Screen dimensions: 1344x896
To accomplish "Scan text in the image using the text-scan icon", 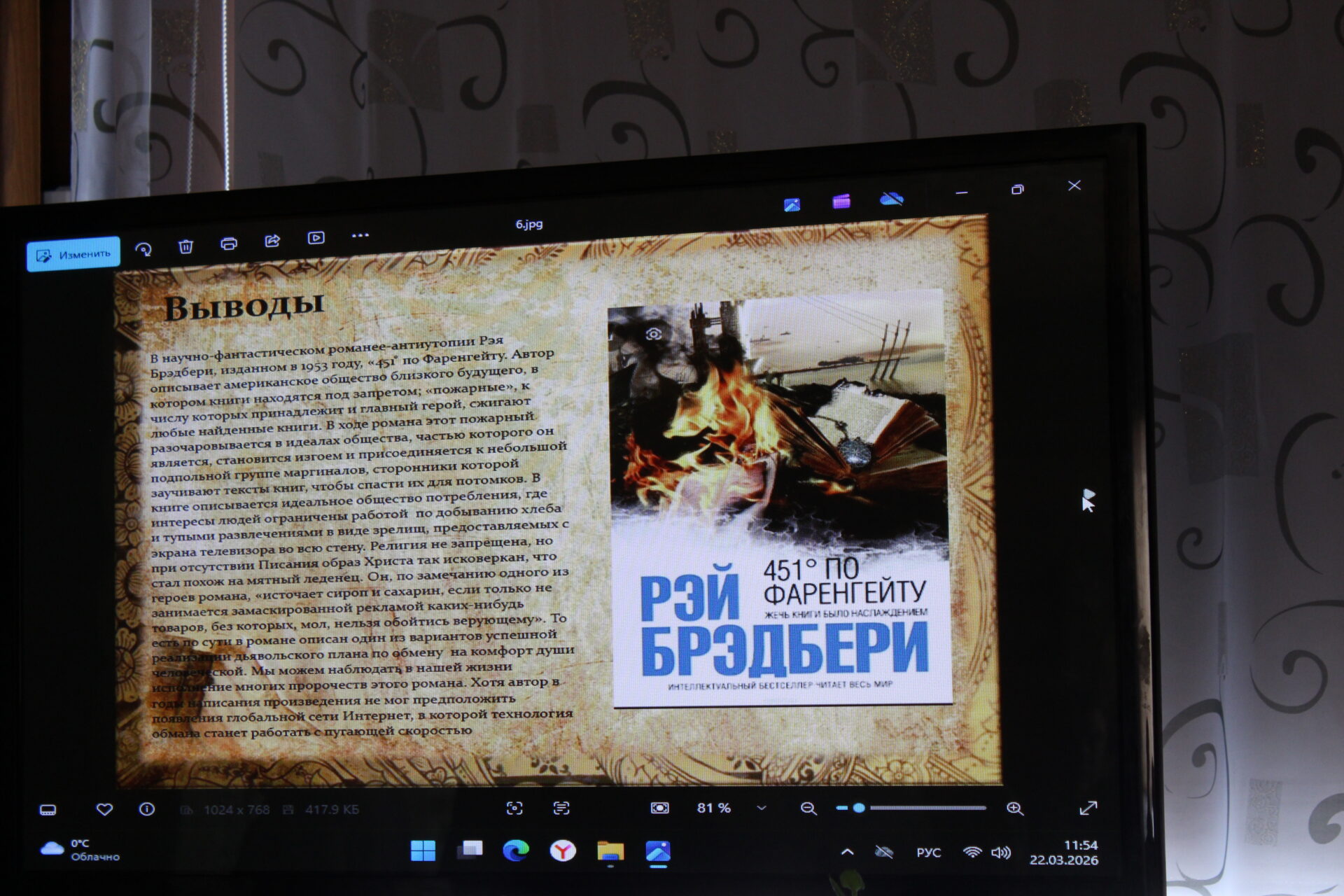I will tap(561, 808).
